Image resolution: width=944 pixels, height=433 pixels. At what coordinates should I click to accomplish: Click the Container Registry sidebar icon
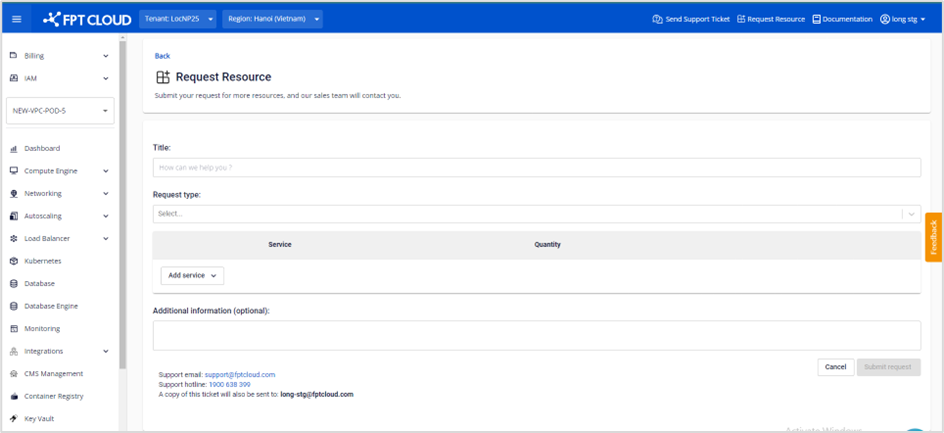(x=14, y=396)
